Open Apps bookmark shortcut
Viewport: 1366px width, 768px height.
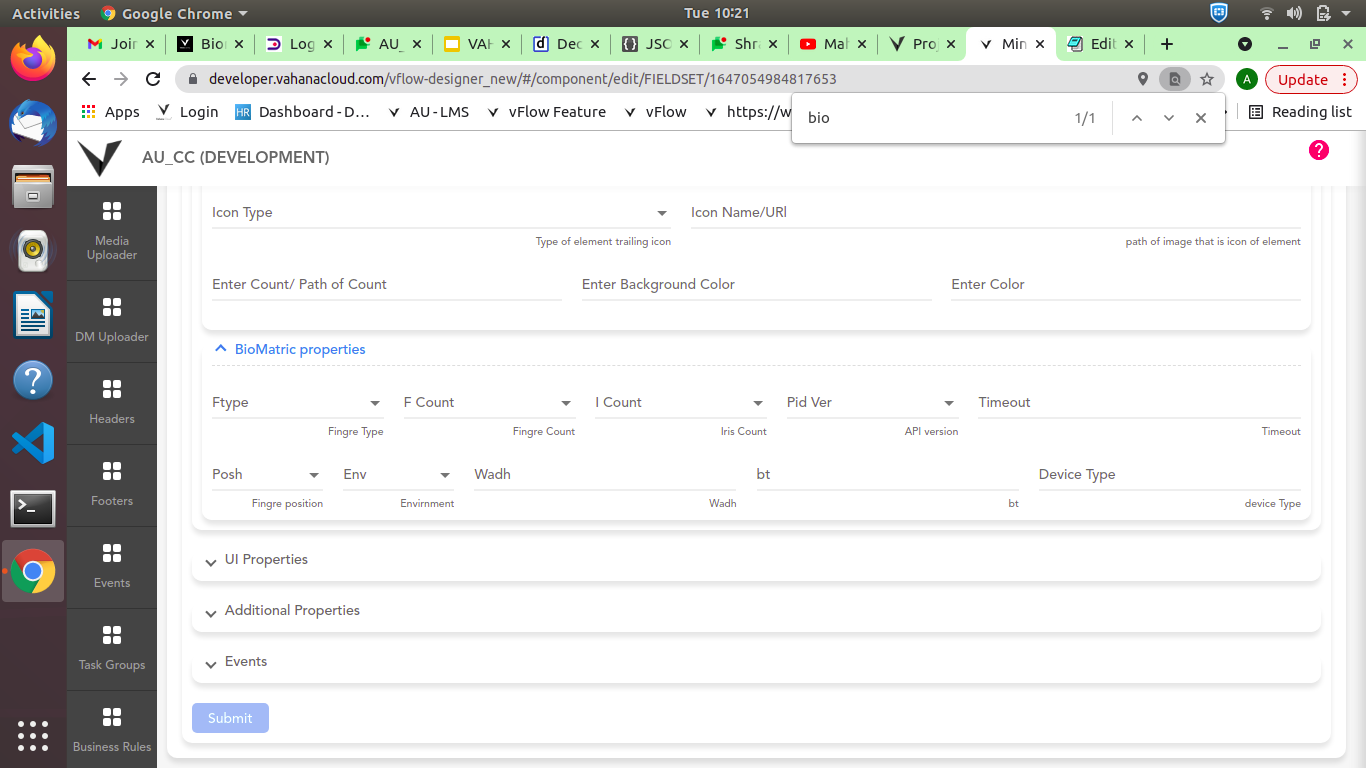pyautogui.click(x=111, y=112)
